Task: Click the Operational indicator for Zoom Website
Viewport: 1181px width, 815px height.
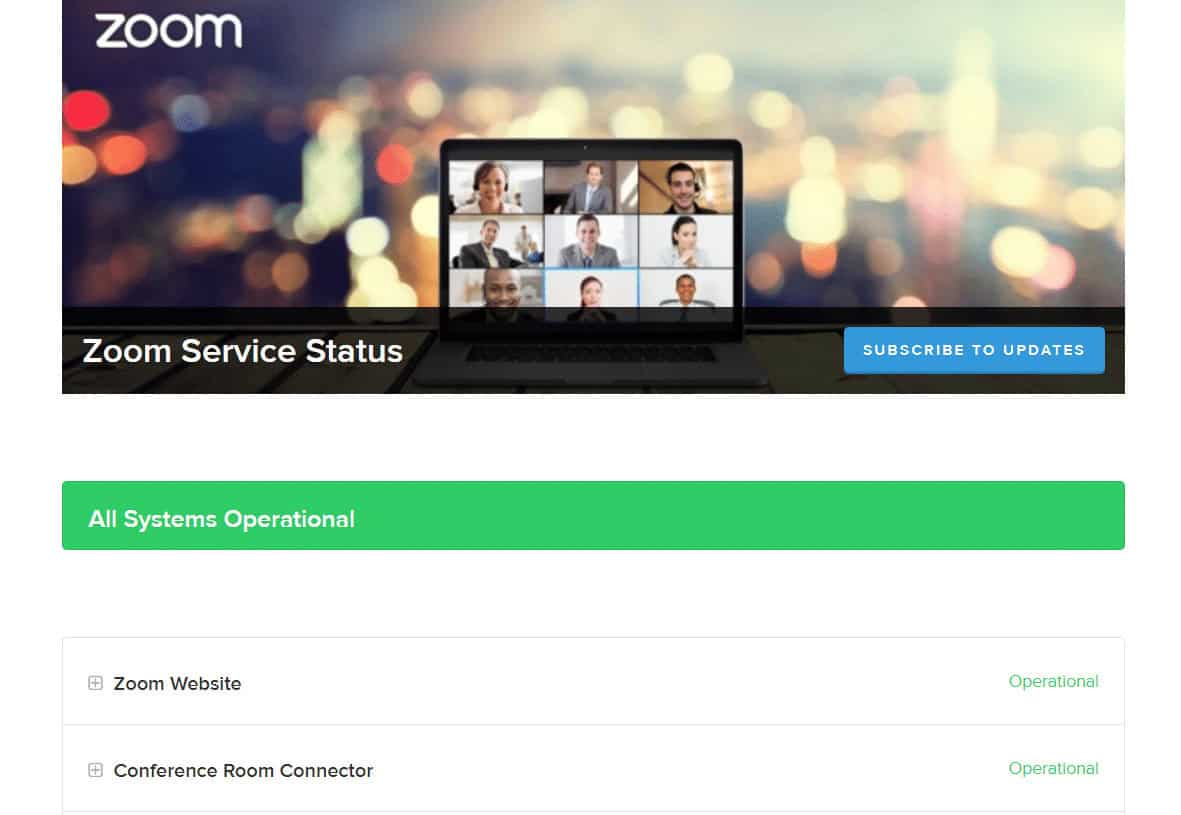Action: (1053, 681)
